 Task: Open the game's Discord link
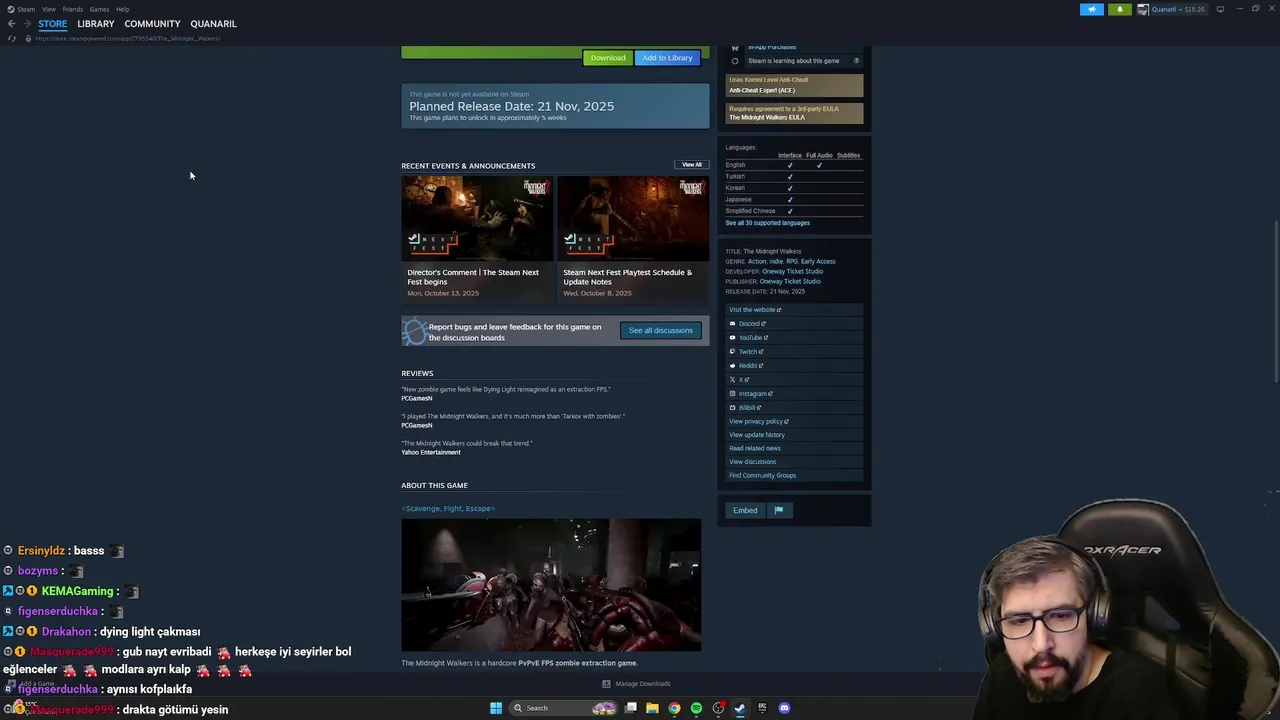pos(794,324)
